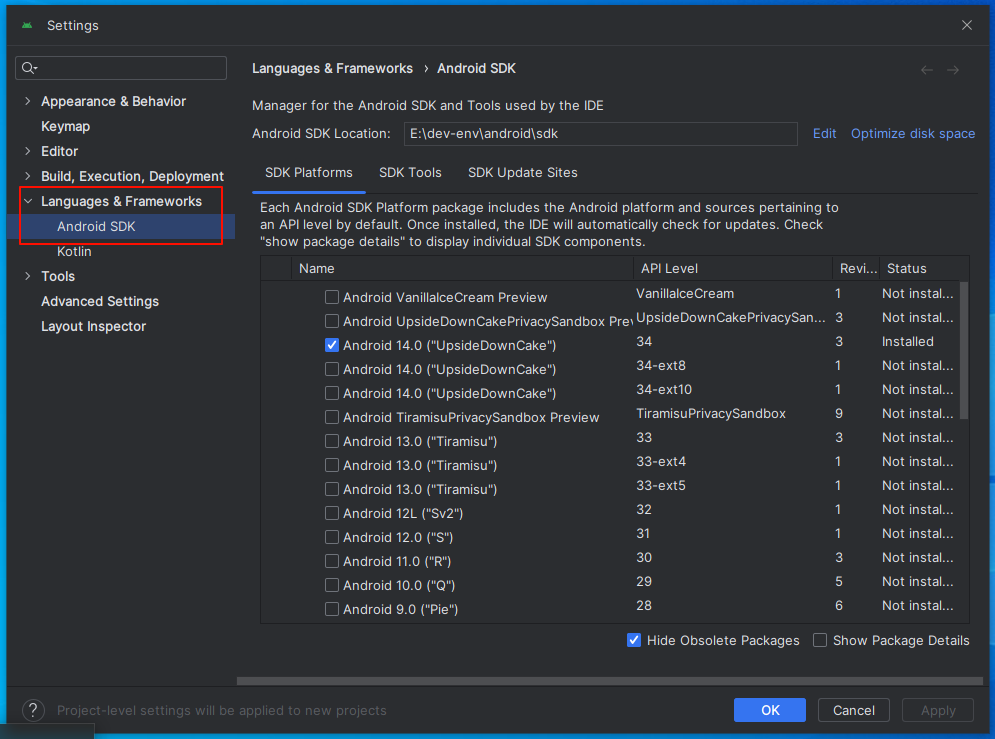Viewport: 995px width, 739px height.
Task: Check Android 9.0 Pie checkbox
Action: coord(331,609)
